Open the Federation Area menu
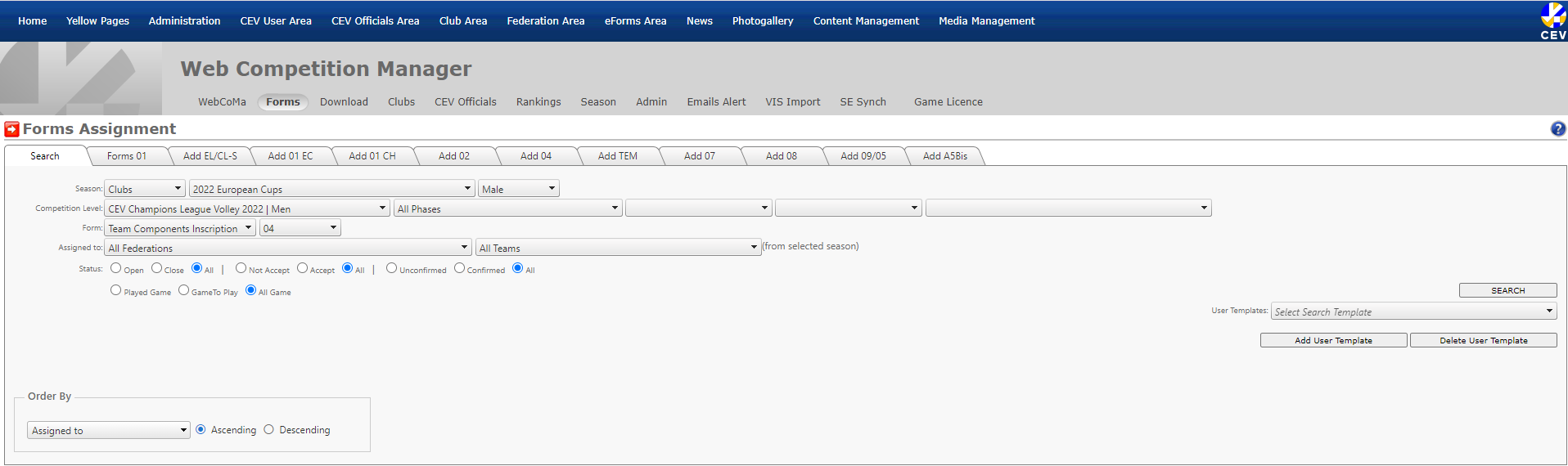The width and height of the screenshot is (1568, 466). (x=546, y=20)
